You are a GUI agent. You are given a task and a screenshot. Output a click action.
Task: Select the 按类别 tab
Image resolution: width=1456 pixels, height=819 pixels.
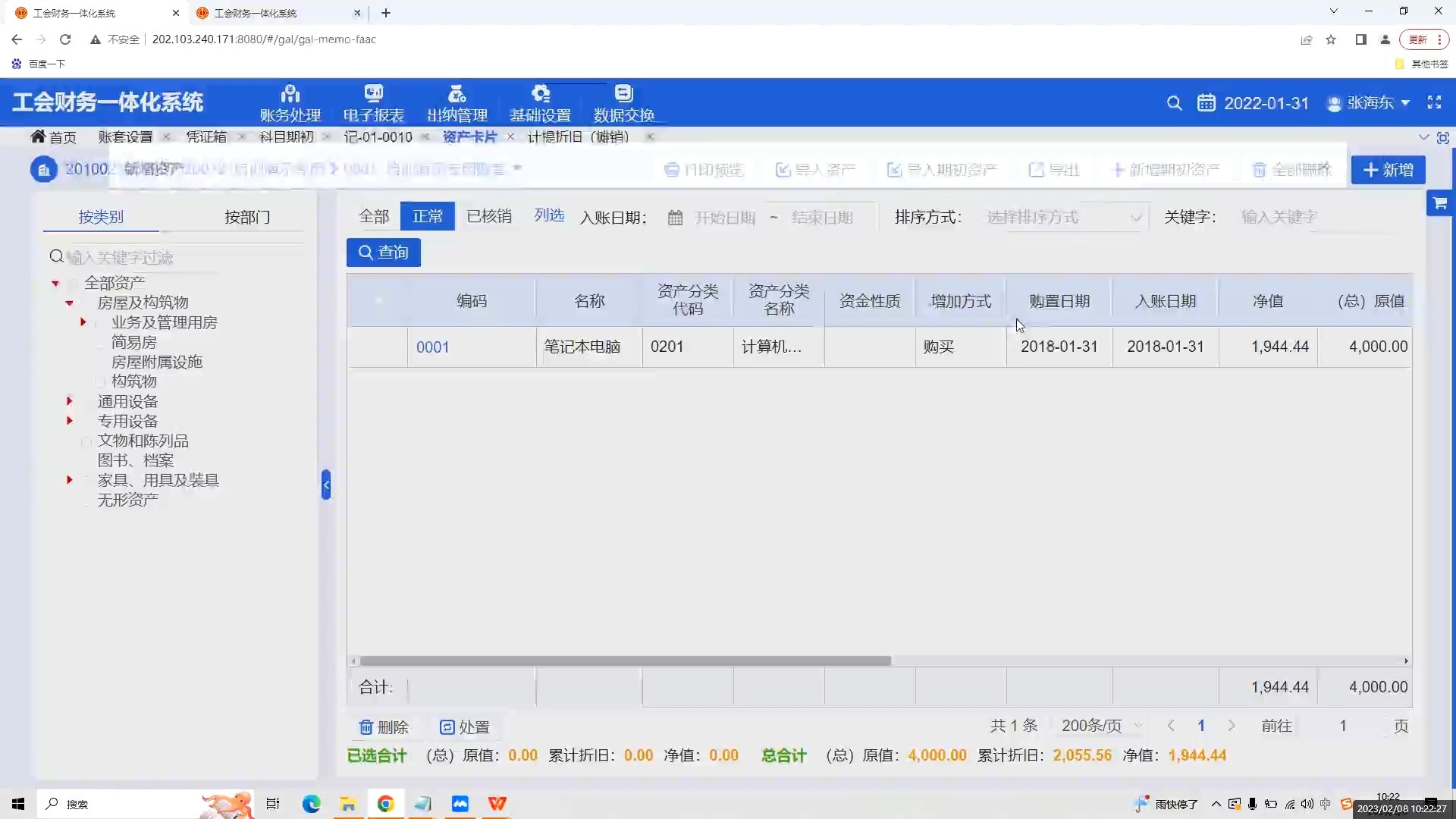[x=101, y=218]
